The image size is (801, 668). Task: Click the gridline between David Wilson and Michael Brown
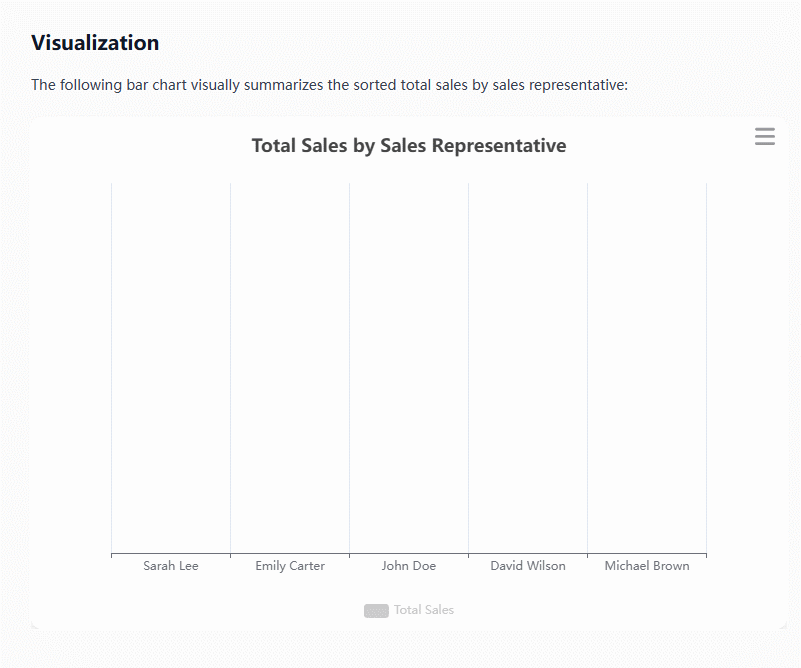point(587,368)
